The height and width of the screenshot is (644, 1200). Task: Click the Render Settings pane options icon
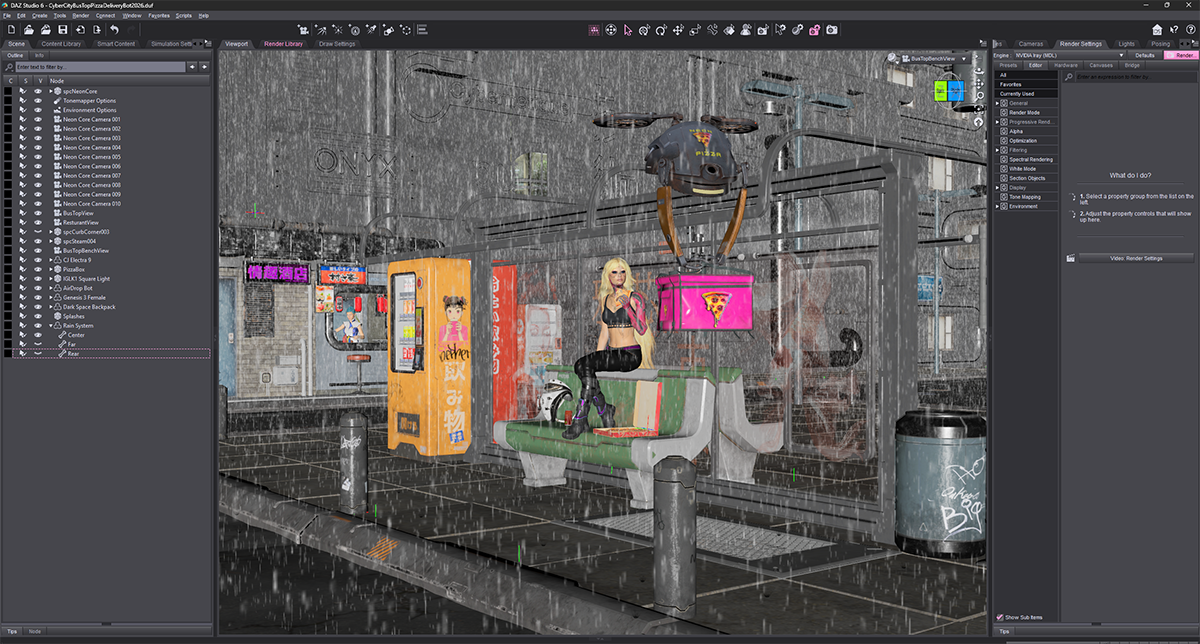click(1194, 43)
